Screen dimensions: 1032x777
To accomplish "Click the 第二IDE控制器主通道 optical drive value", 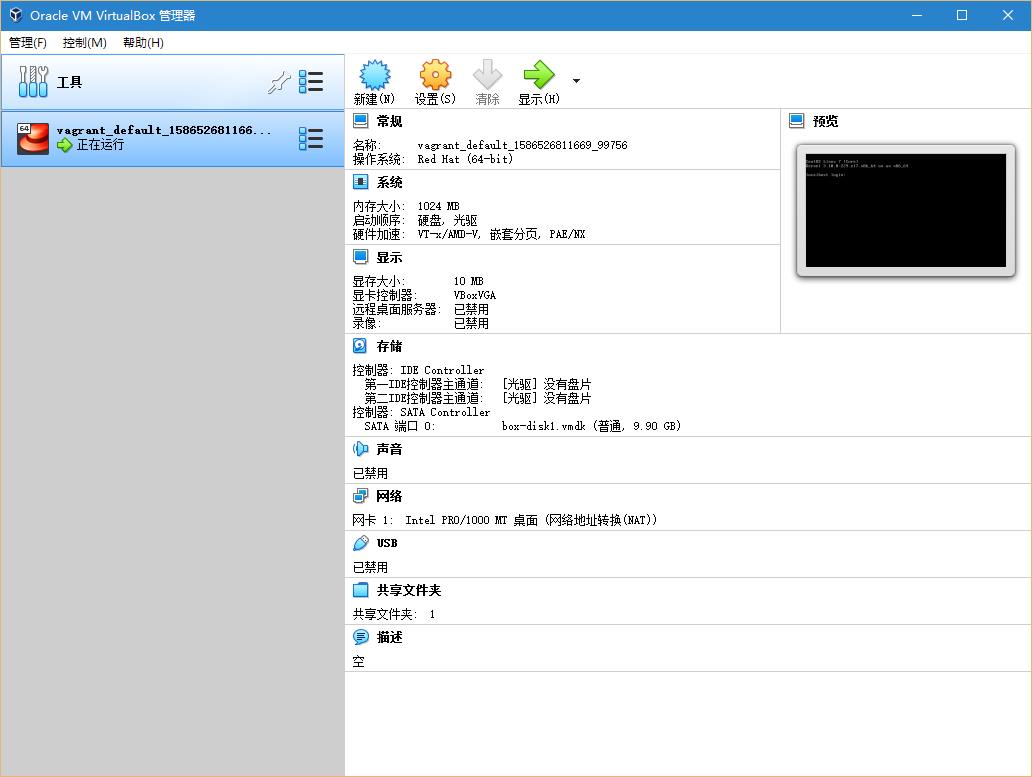I will (x=546, y=399).
